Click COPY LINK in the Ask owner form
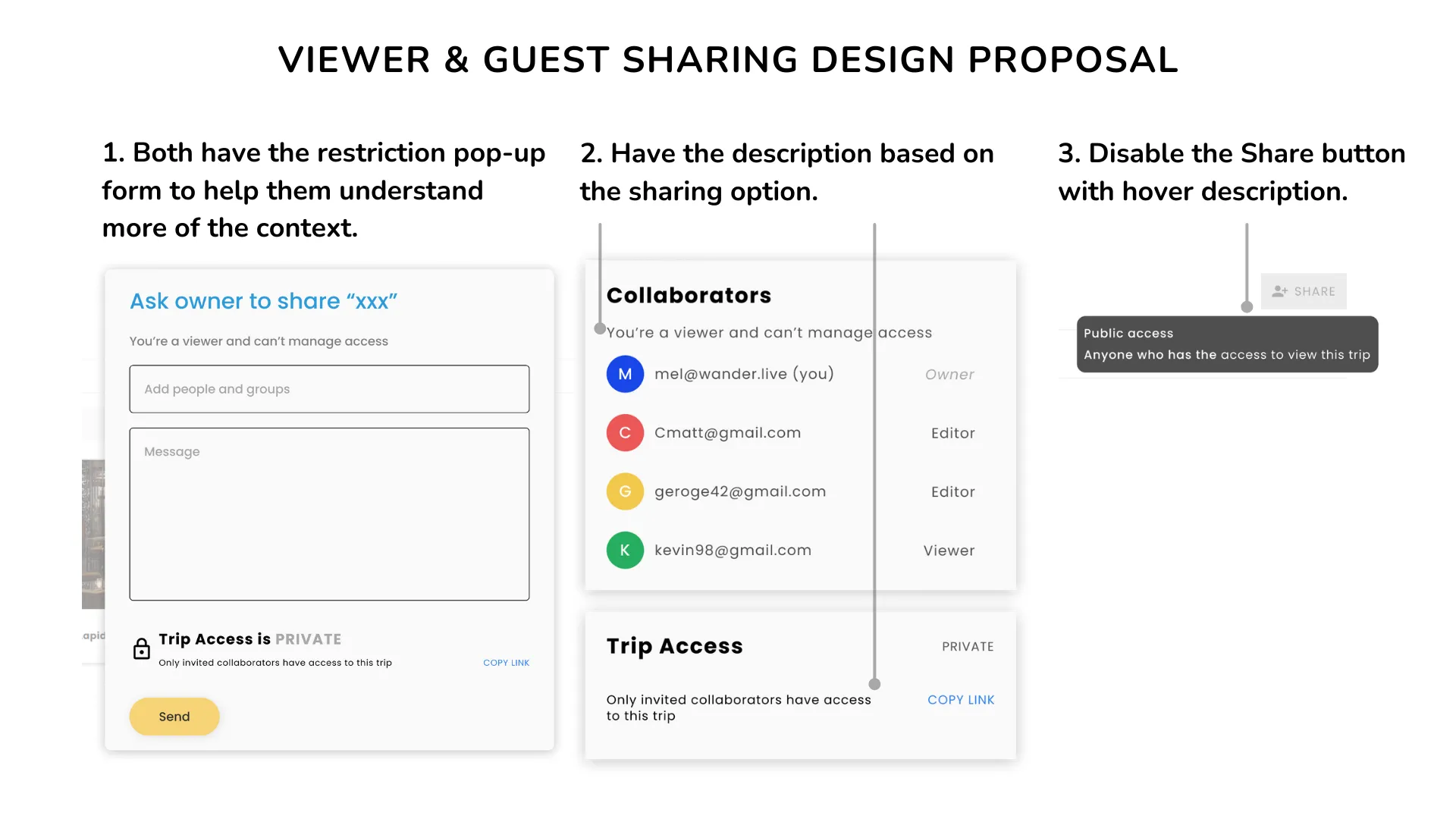The height and width of the screenshot is (819, 1456). [x=507, y=663]
